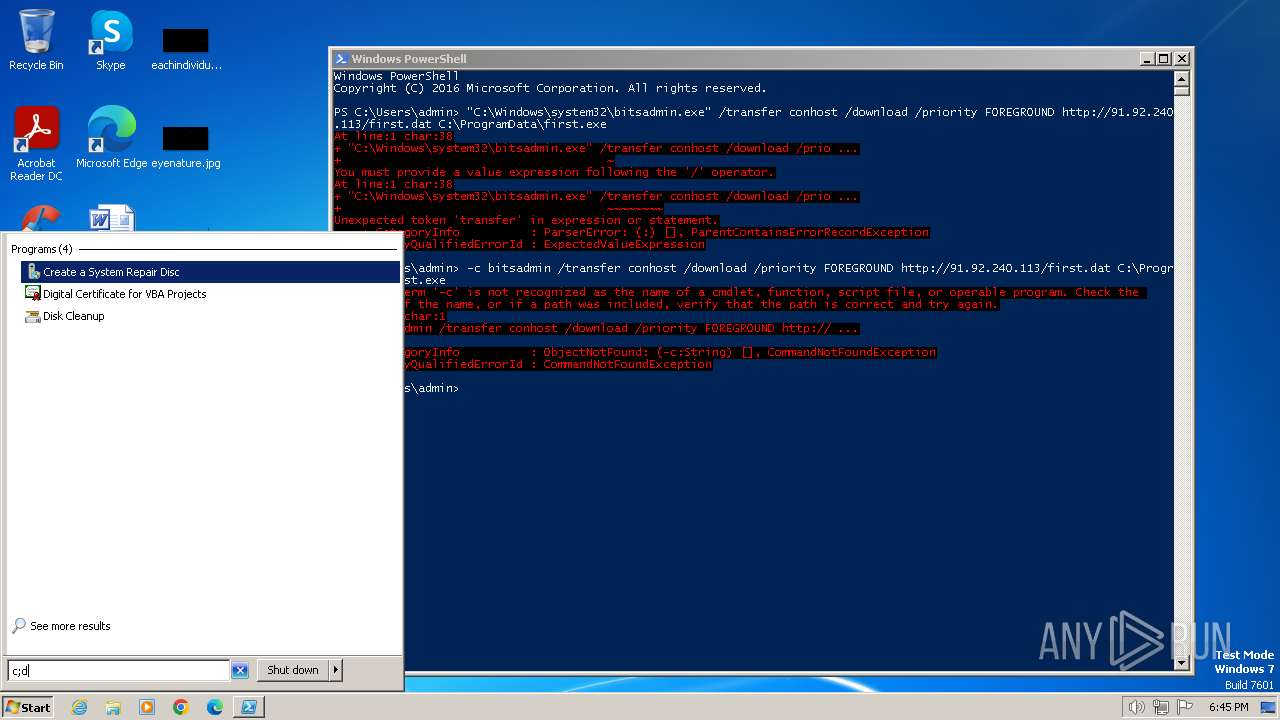Click the Shut down button

click(x=292, y=670)
